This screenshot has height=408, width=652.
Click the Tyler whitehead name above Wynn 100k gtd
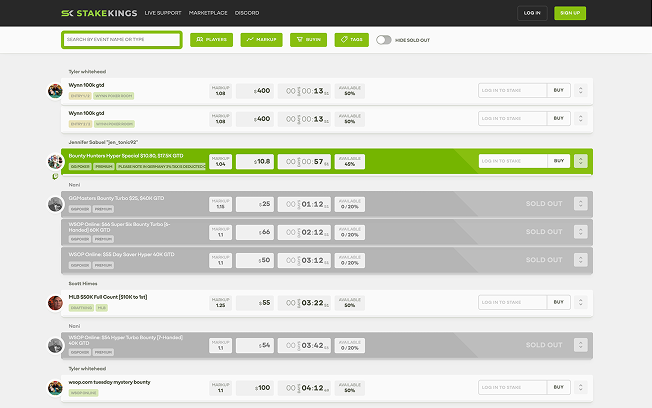coord(87,72)
